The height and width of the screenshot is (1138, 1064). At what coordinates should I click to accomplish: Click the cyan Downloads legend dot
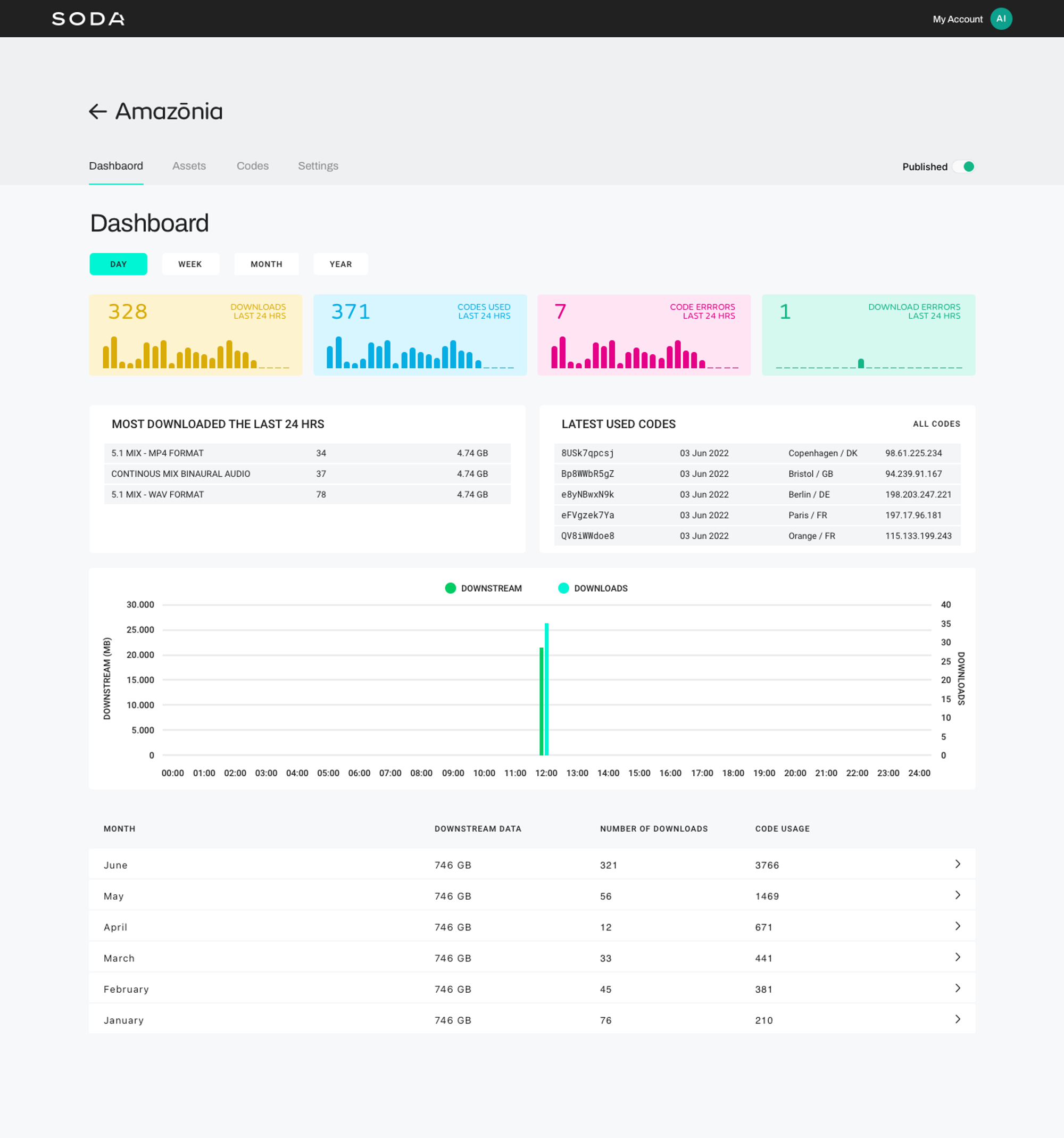pos(563,588)
